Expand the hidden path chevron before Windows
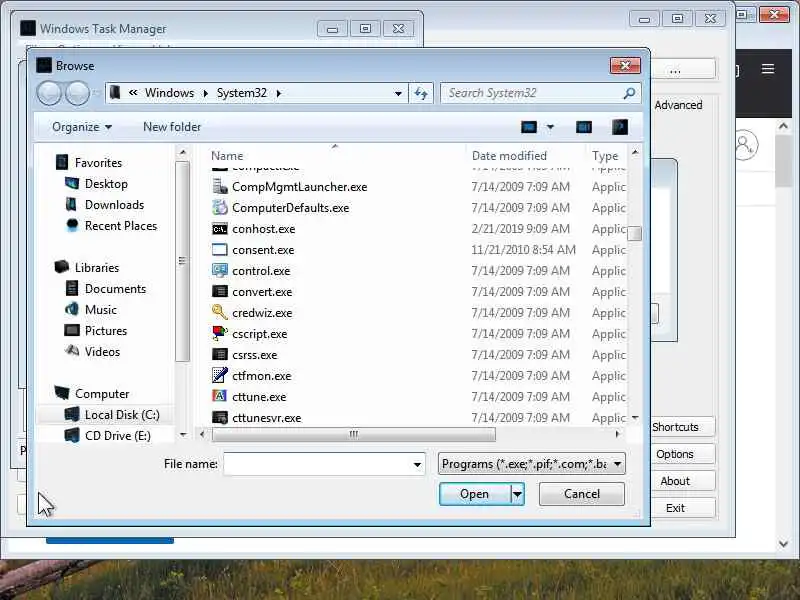 [133, 93]
